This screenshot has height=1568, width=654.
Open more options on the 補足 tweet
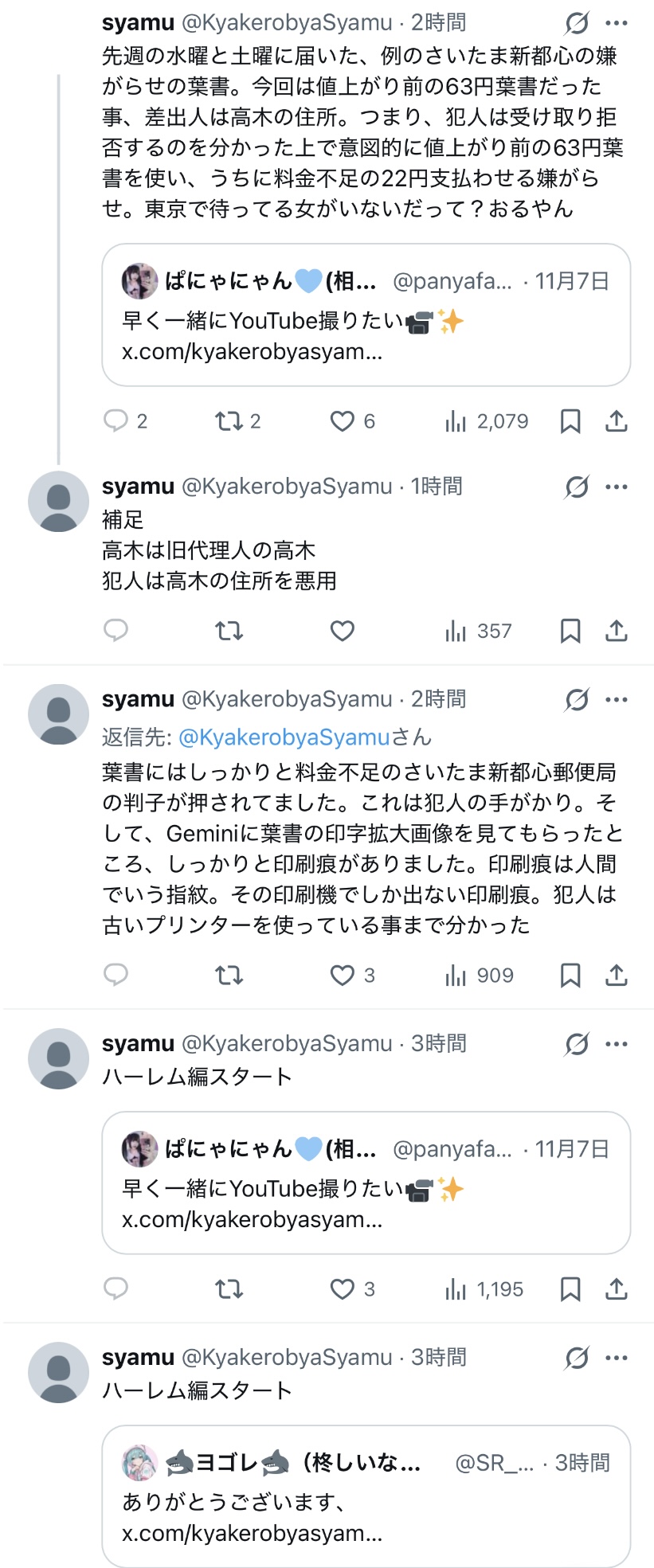617,487
